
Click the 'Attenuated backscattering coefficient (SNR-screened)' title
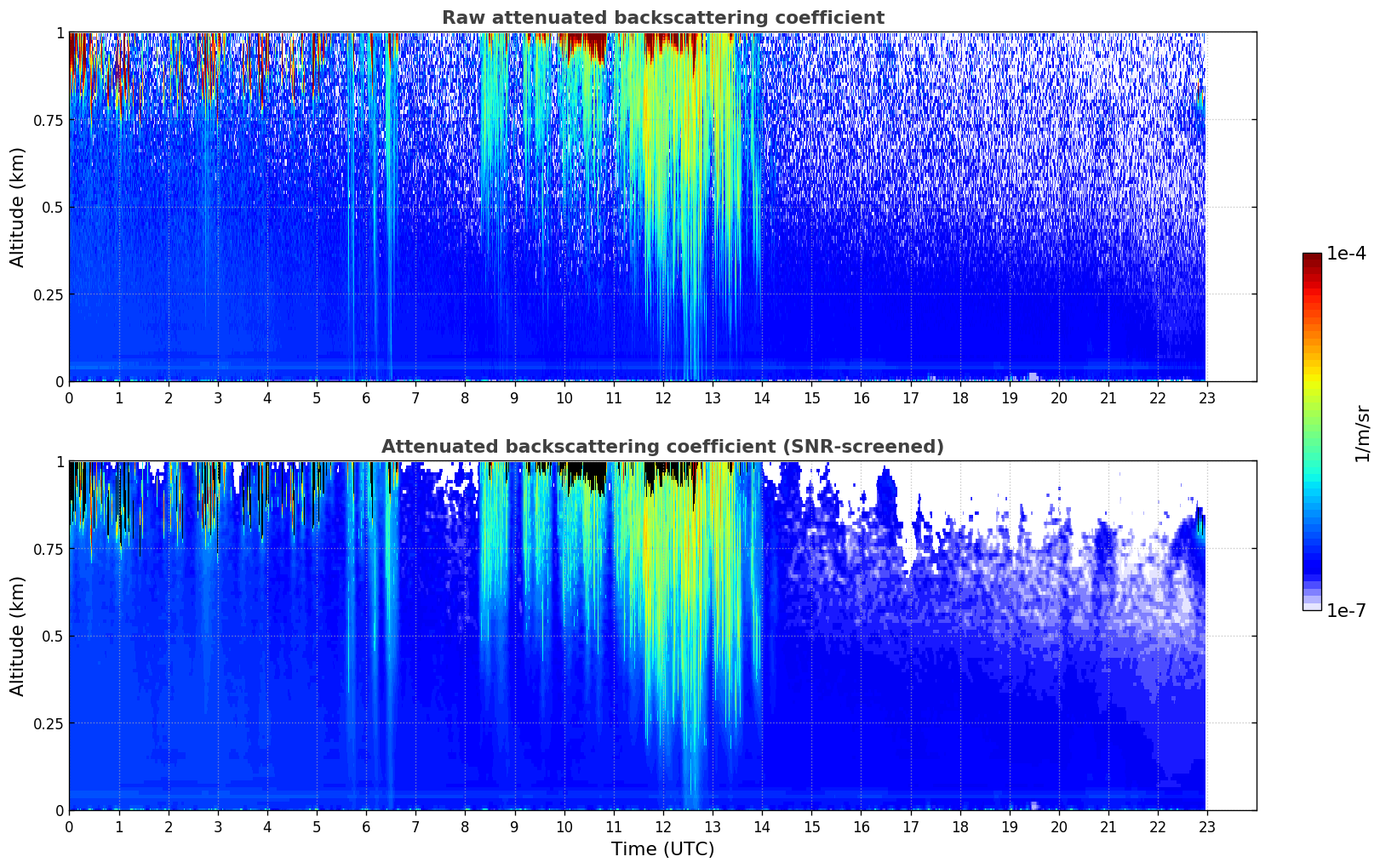click(662, 447)
